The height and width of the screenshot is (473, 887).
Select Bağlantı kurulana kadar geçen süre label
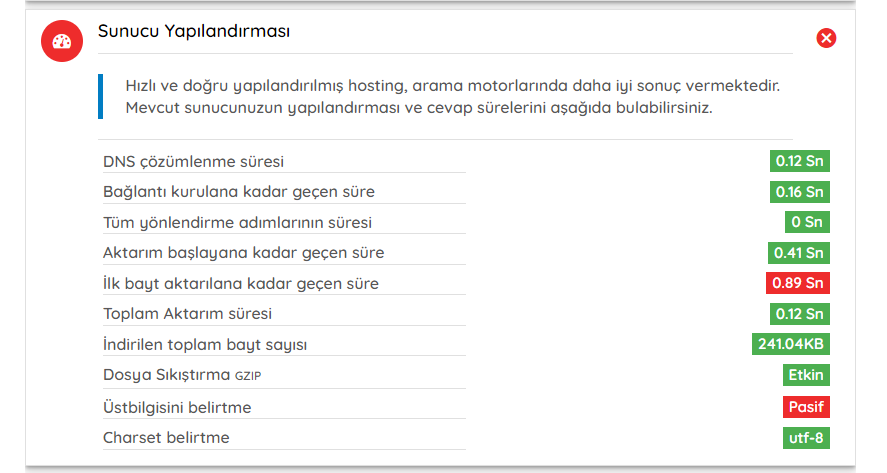pyautogui.click(x=239, y=192)
